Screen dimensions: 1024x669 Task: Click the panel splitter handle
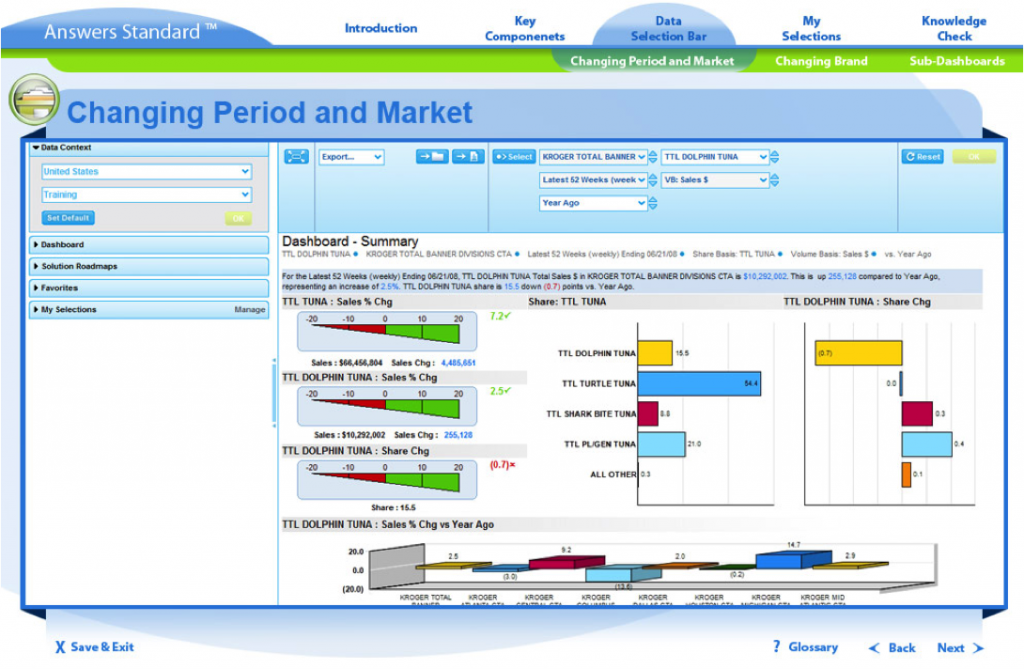274,392
